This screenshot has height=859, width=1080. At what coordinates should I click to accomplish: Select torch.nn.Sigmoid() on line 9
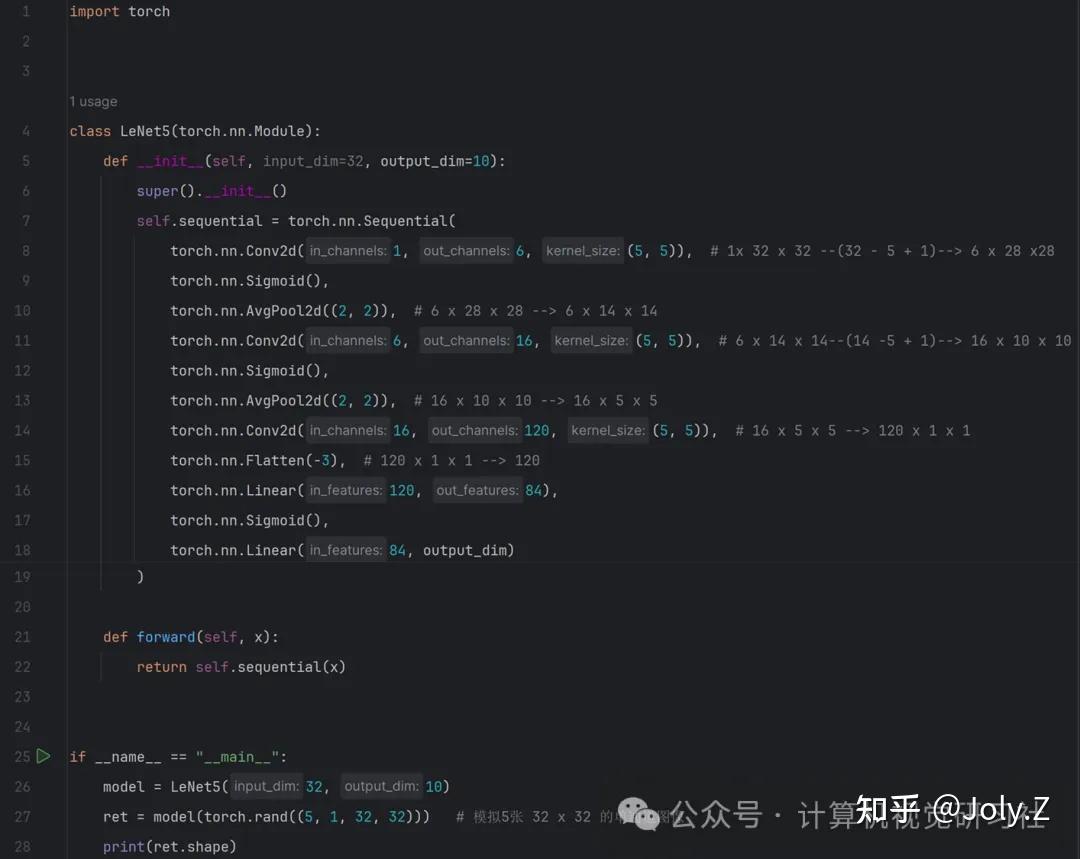245,280
